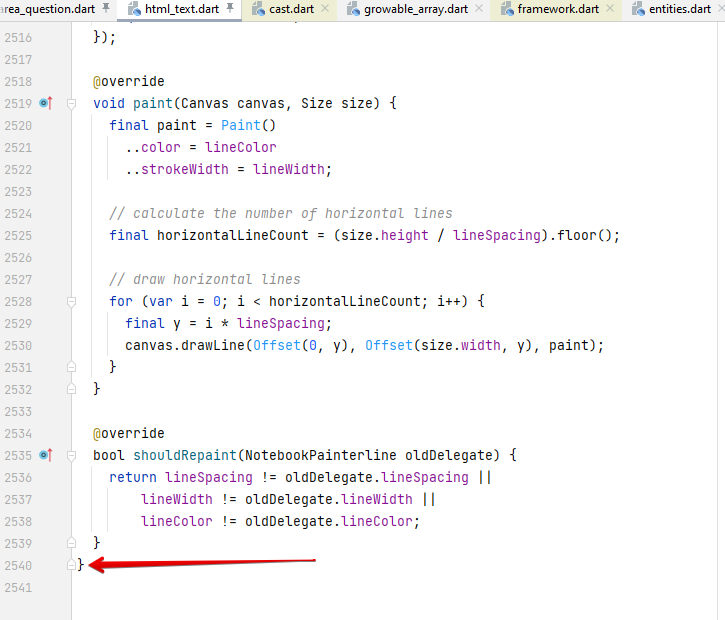Click override gutter icon on line 2519
This screenshot has width=725, height=620.
tap(46, 103)
